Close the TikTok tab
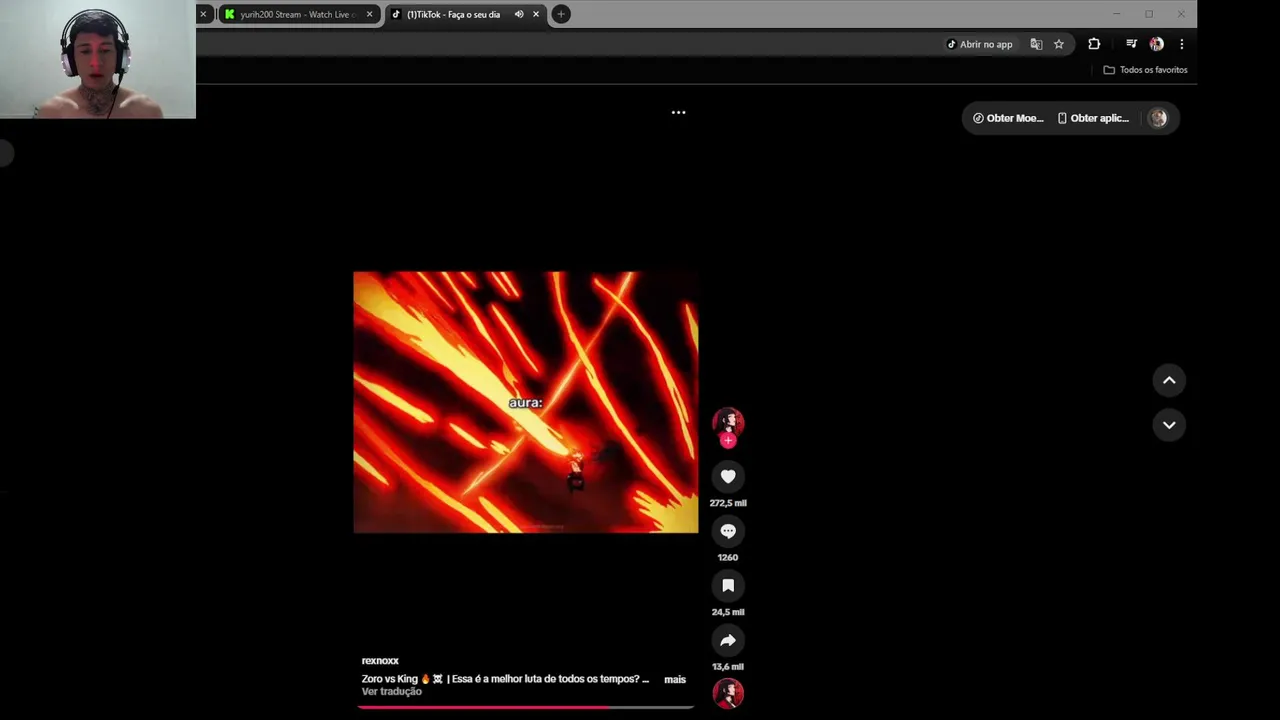 (x=536, y=14)
